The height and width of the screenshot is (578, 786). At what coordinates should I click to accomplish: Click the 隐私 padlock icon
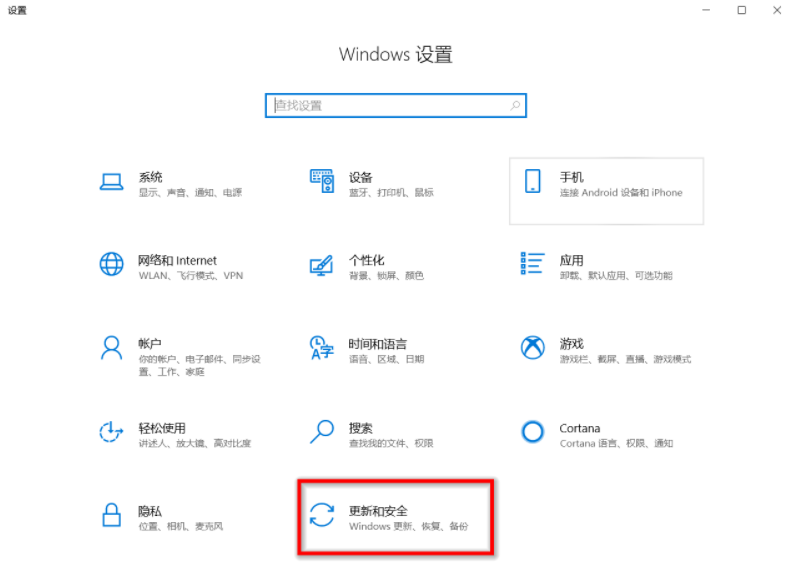111,515
